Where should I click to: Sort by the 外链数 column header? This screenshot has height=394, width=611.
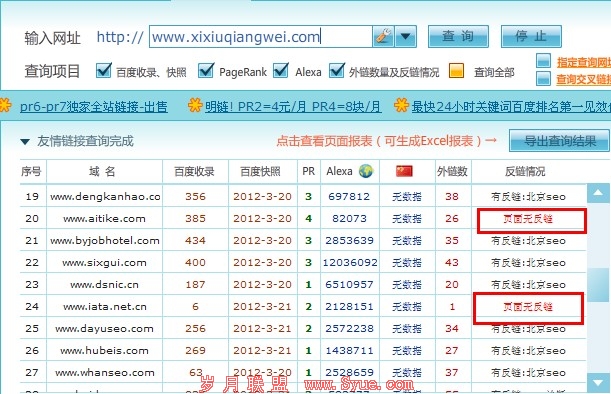[452, 171]
